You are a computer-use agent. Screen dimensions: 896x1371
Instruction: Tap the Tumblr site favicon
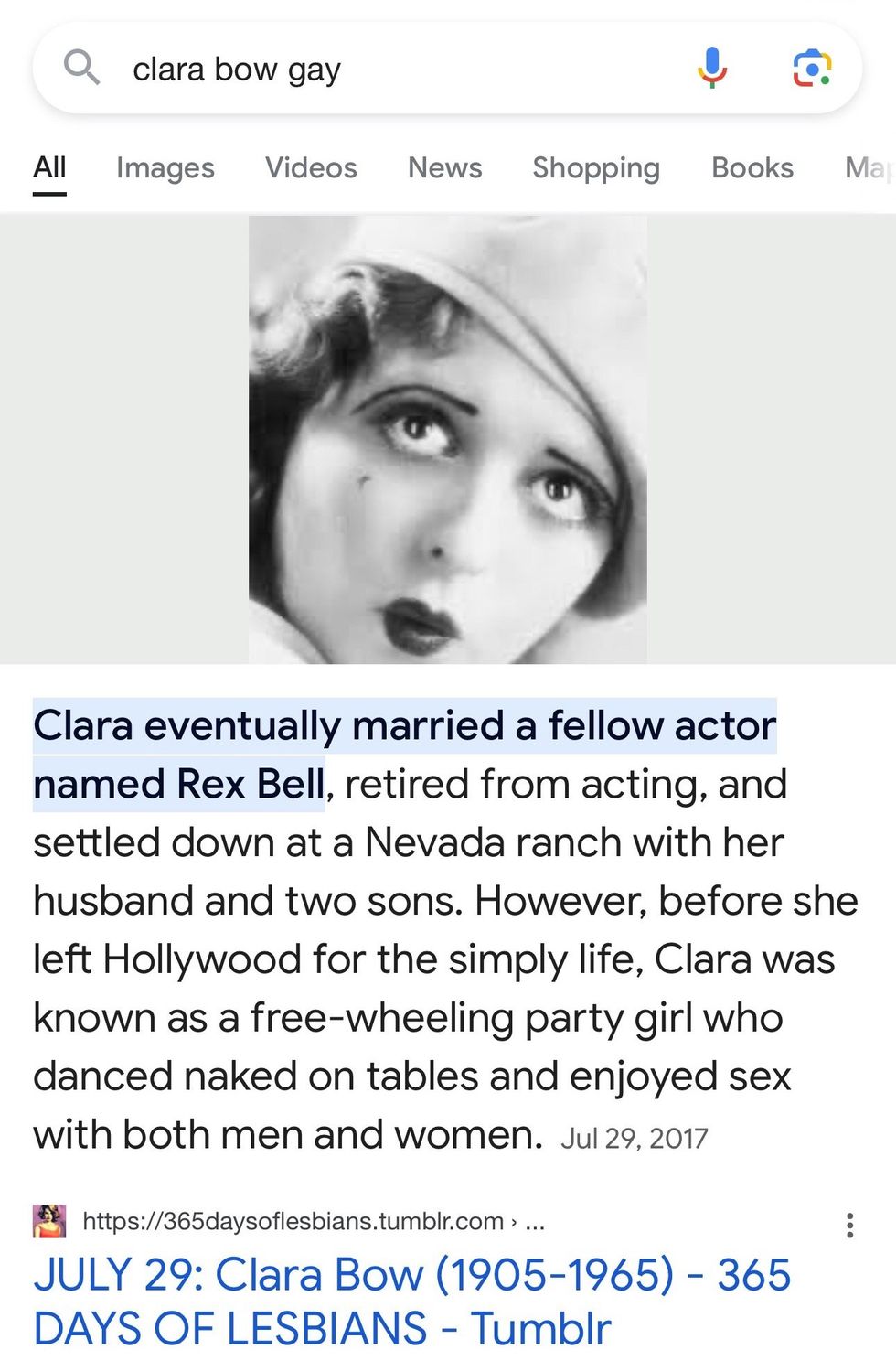(49, 1221)
